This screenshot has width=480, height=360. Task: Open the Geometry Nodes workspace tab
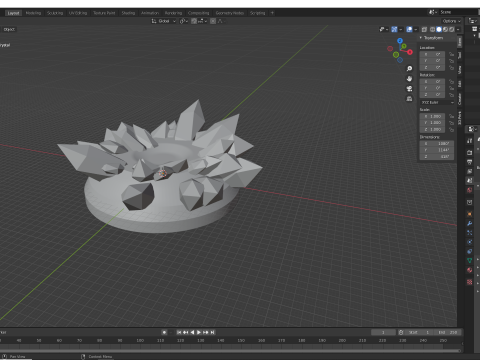[x=230, y=13]
